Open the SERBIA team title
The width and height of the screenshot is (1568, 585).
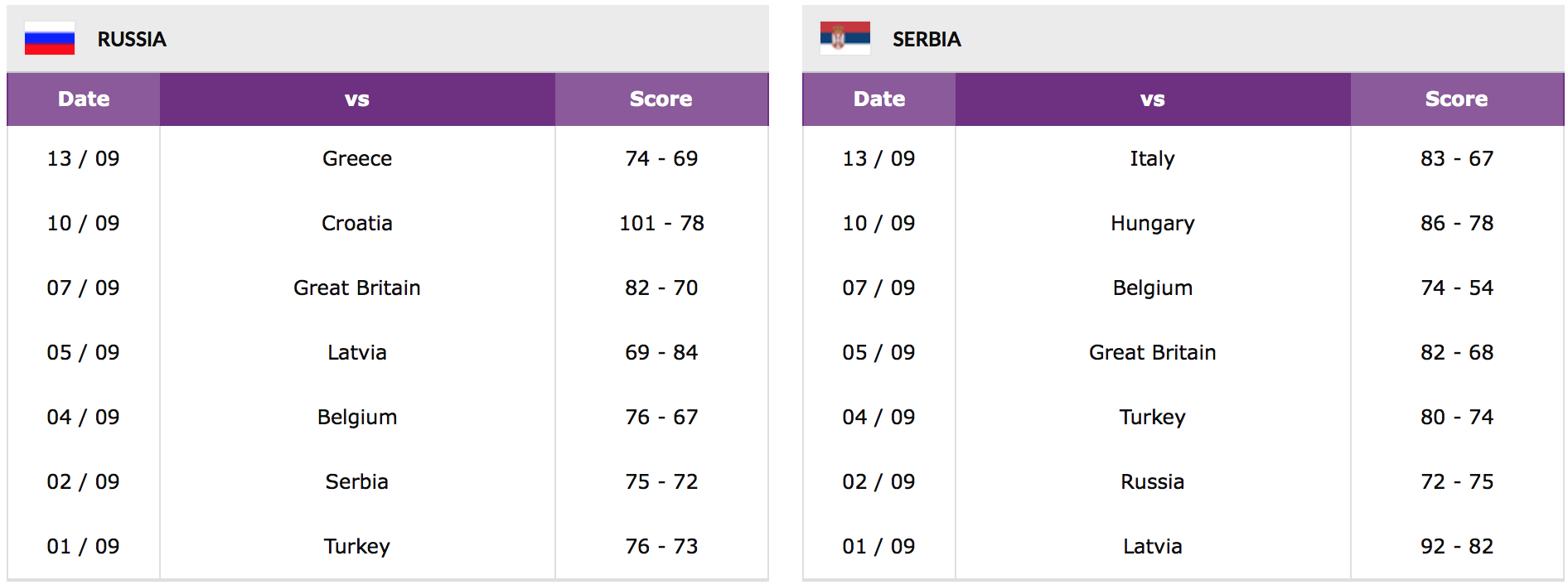pyautogui.click(x=927, y=39)
